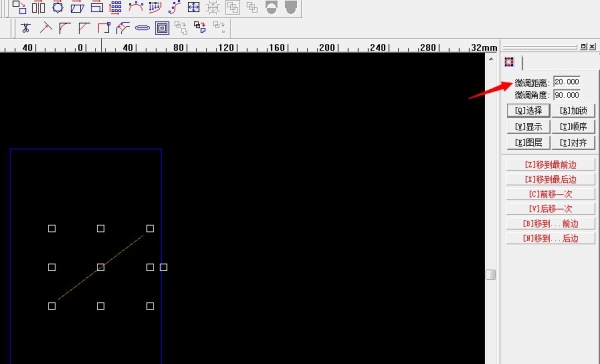Click the four-pane center alignment icon
The height and width of the screenshot is (364, 600).
point(194,7)
